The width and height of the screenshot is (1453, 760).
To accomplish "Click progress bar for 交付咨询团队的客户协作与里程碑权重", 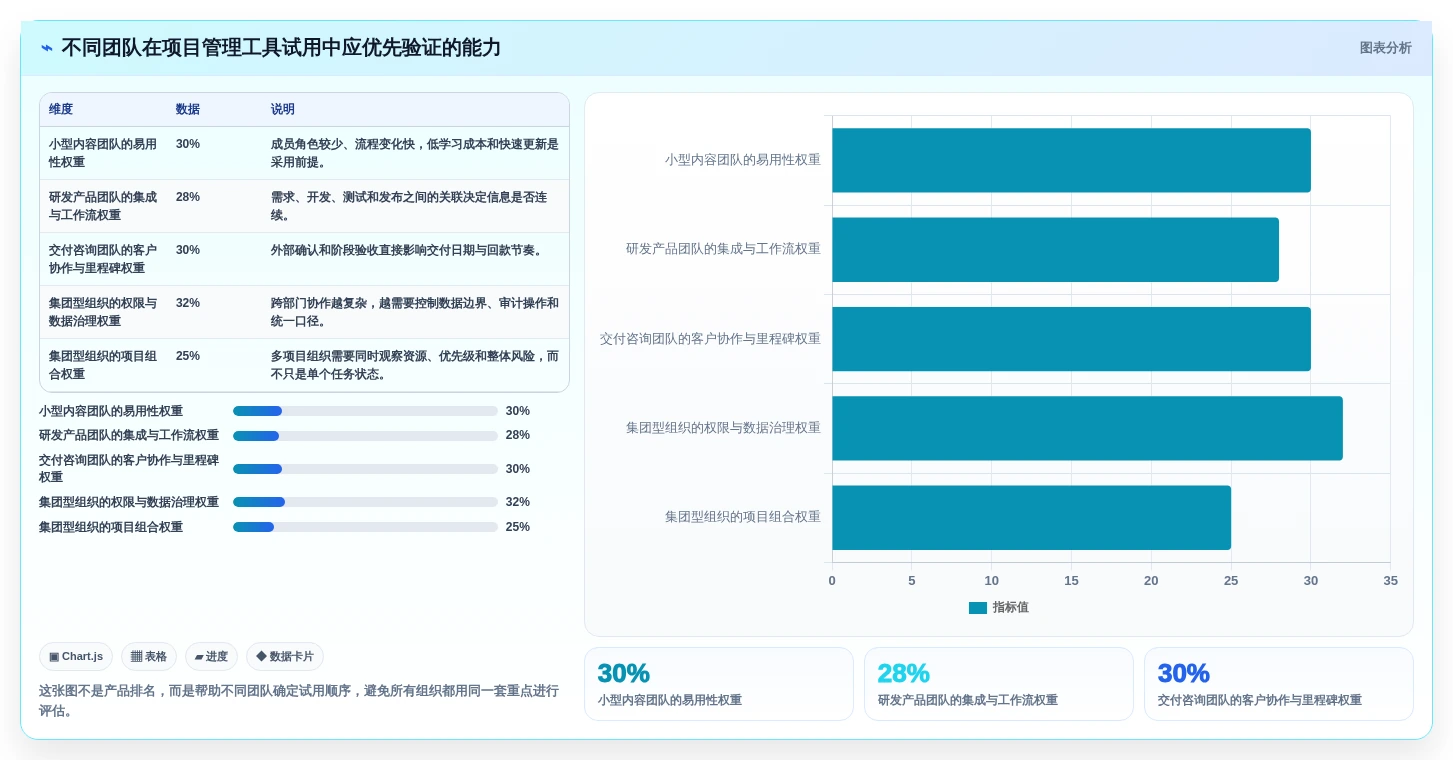I will [x=365, y=469].
